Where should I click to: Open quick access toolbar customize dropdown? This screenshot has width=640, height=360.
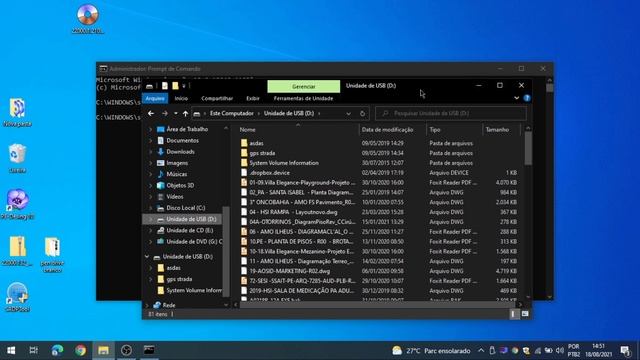click(184, 86)
